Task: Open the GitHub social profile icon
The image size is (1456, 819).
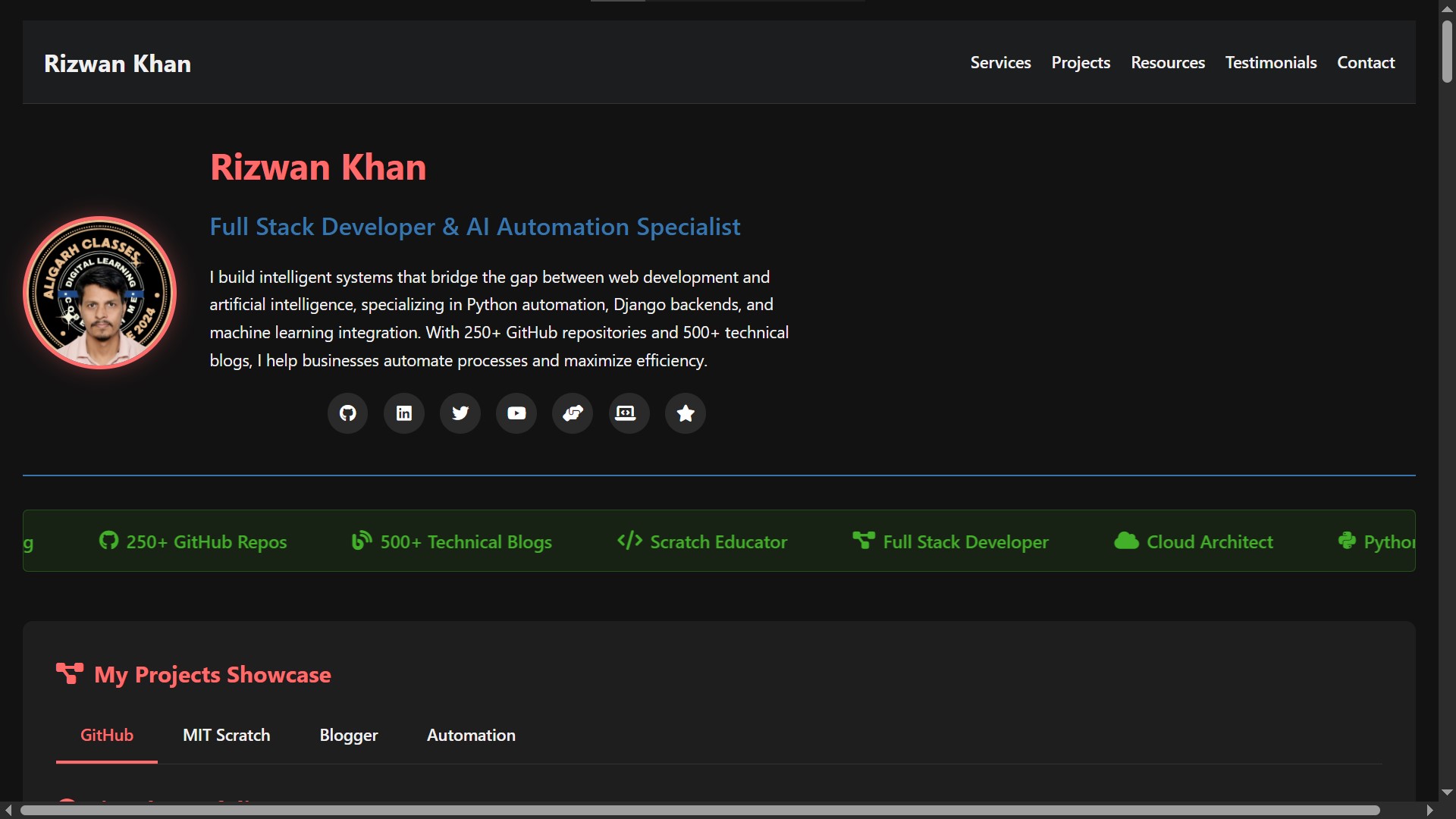Action: pos(347,413)
